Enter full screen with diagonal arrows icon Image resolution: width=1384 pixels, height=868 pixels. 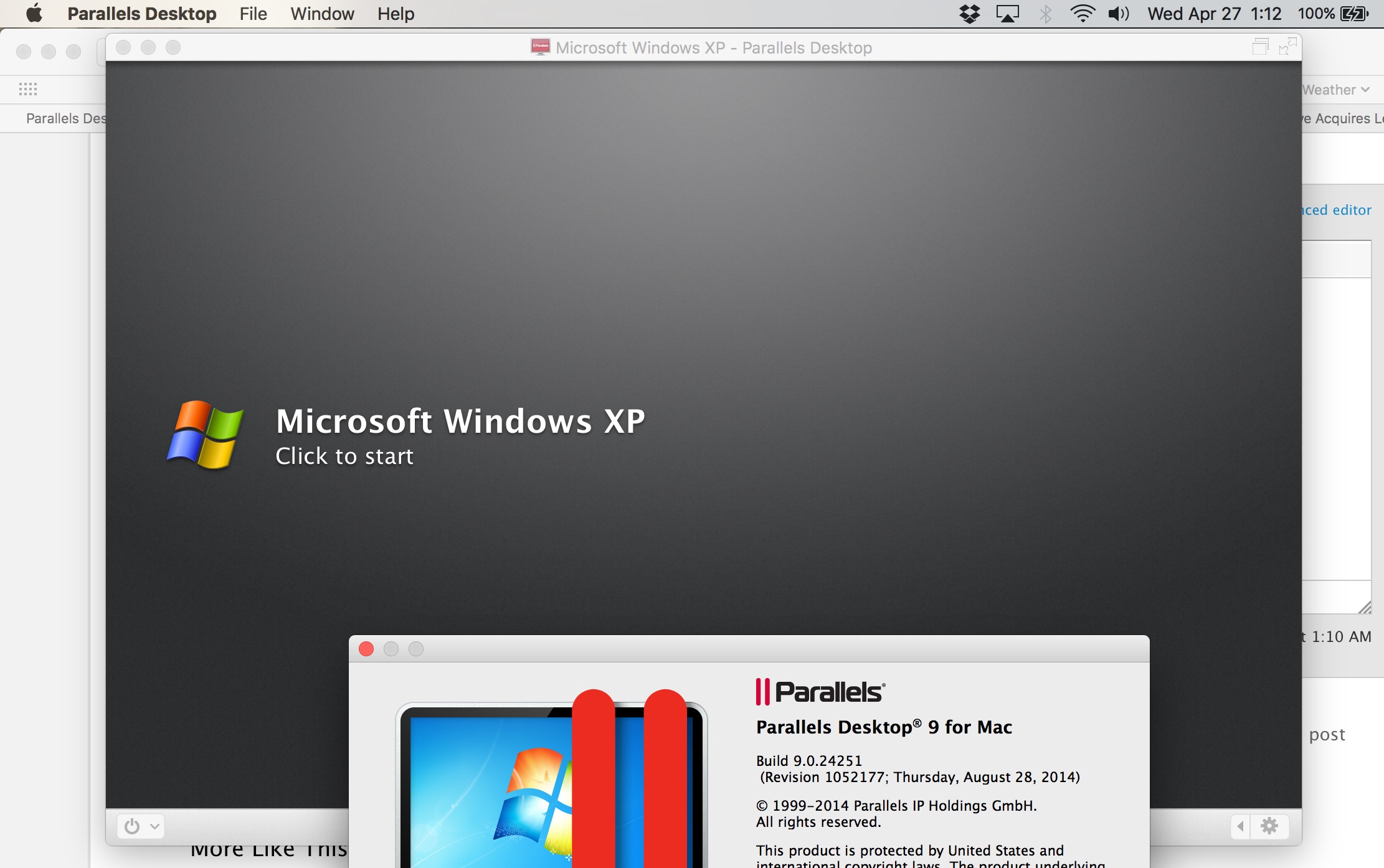click(1287, 47)
